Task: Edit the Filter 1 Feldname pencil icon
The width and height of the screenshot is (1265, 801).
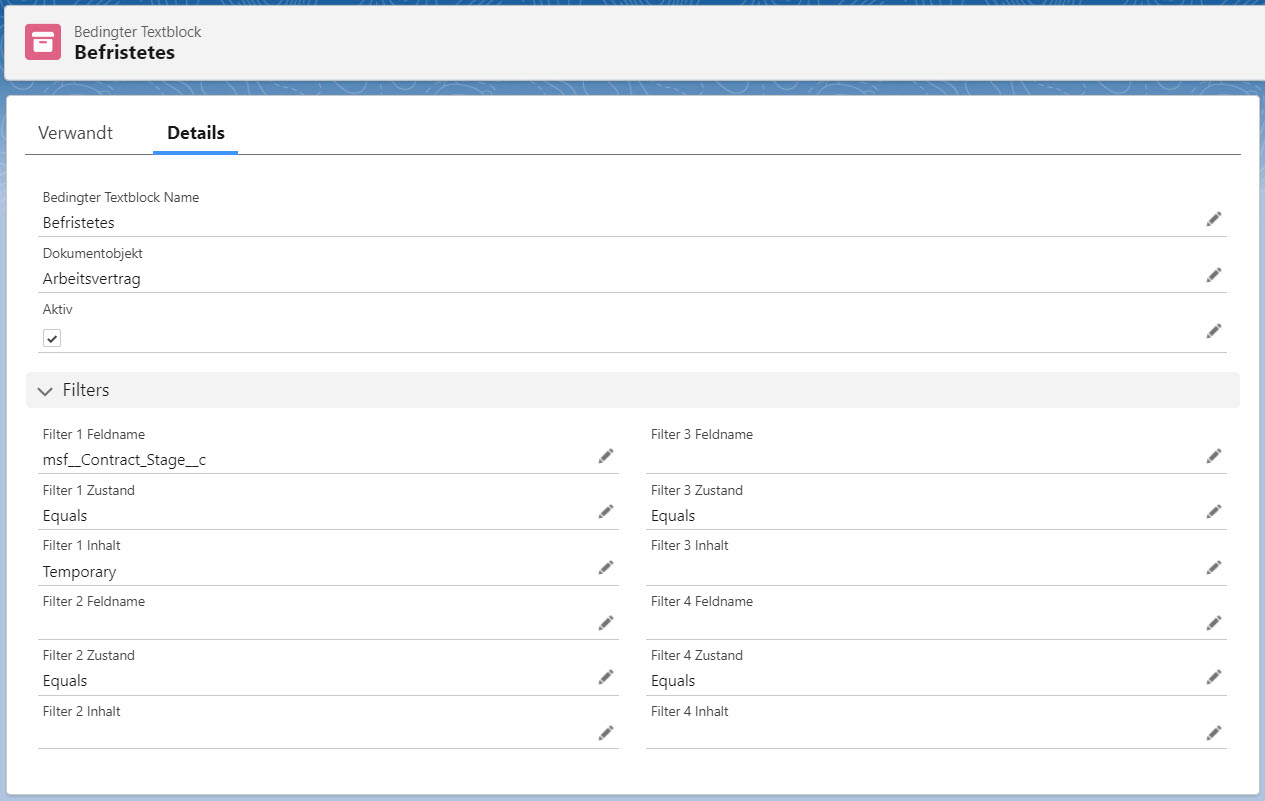Action: (605, 456)
